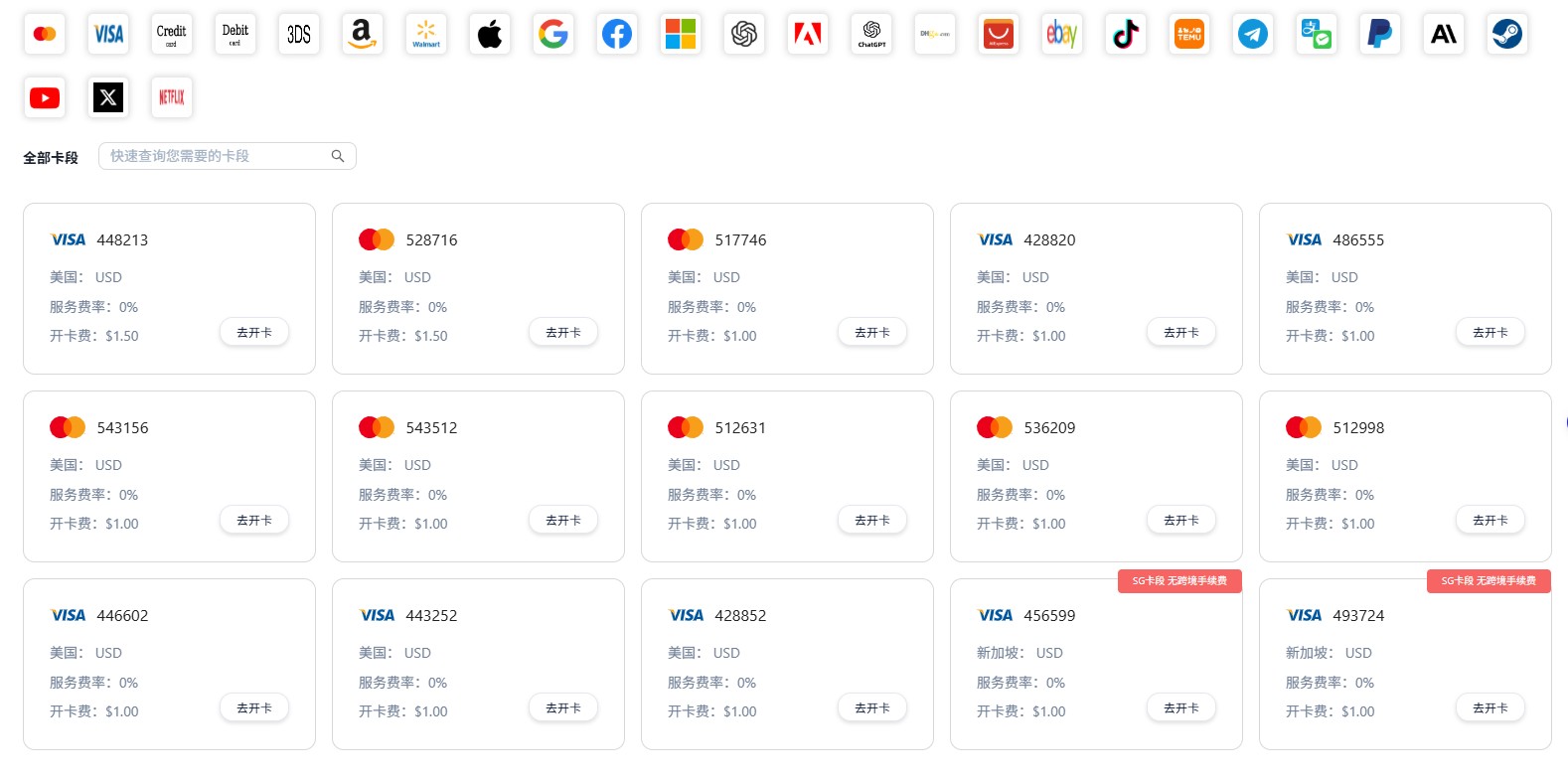
Task: Click card number 512631
Action: [740, 428]
